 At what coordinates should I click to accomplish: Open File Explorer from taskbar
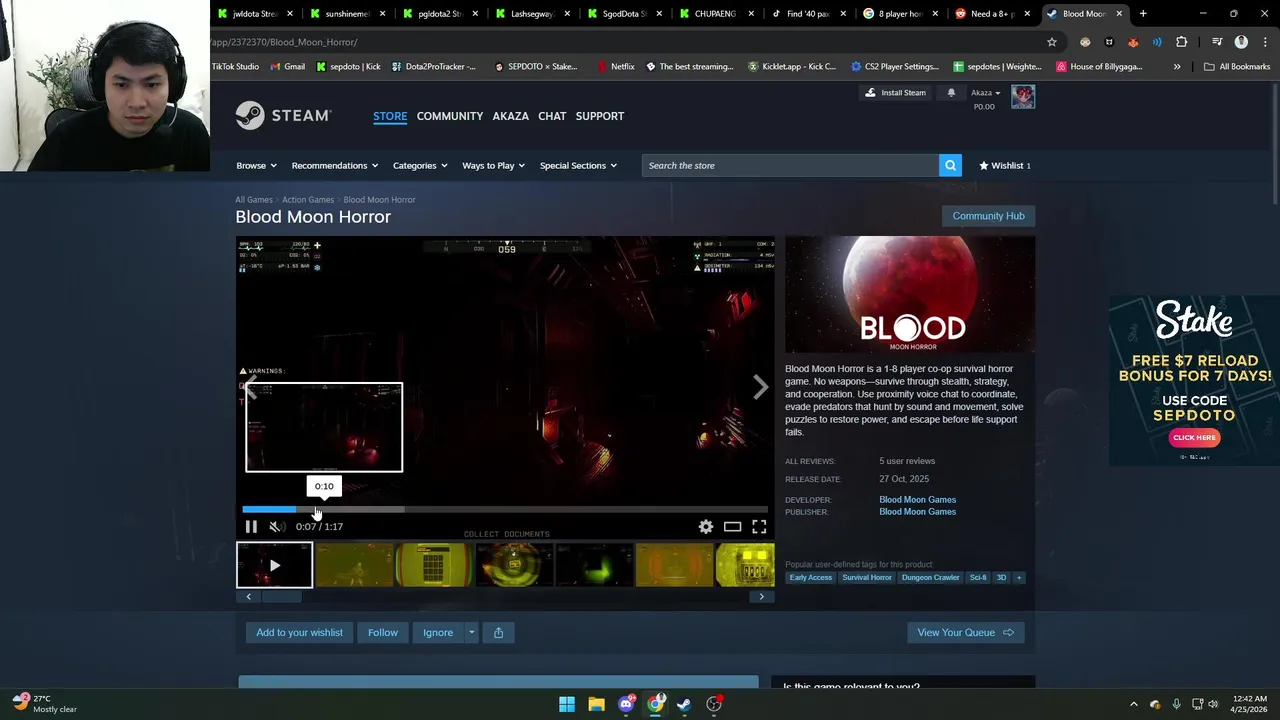pyautogui.click(x=596, y=704)
